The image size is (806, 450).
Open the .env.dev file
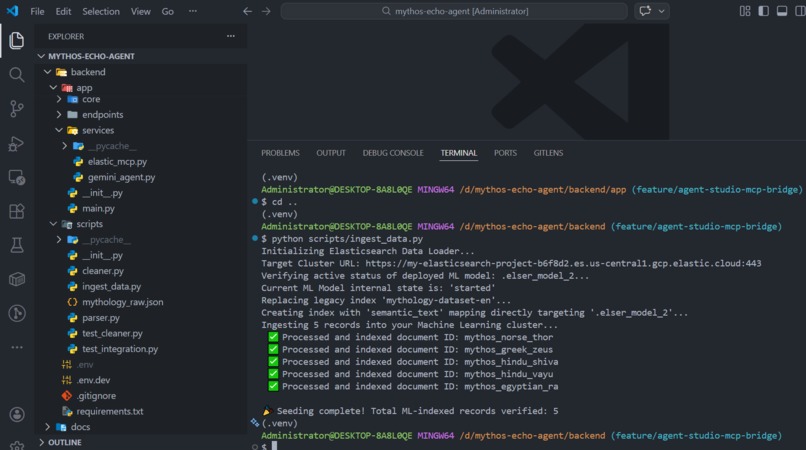click(93, 380)
